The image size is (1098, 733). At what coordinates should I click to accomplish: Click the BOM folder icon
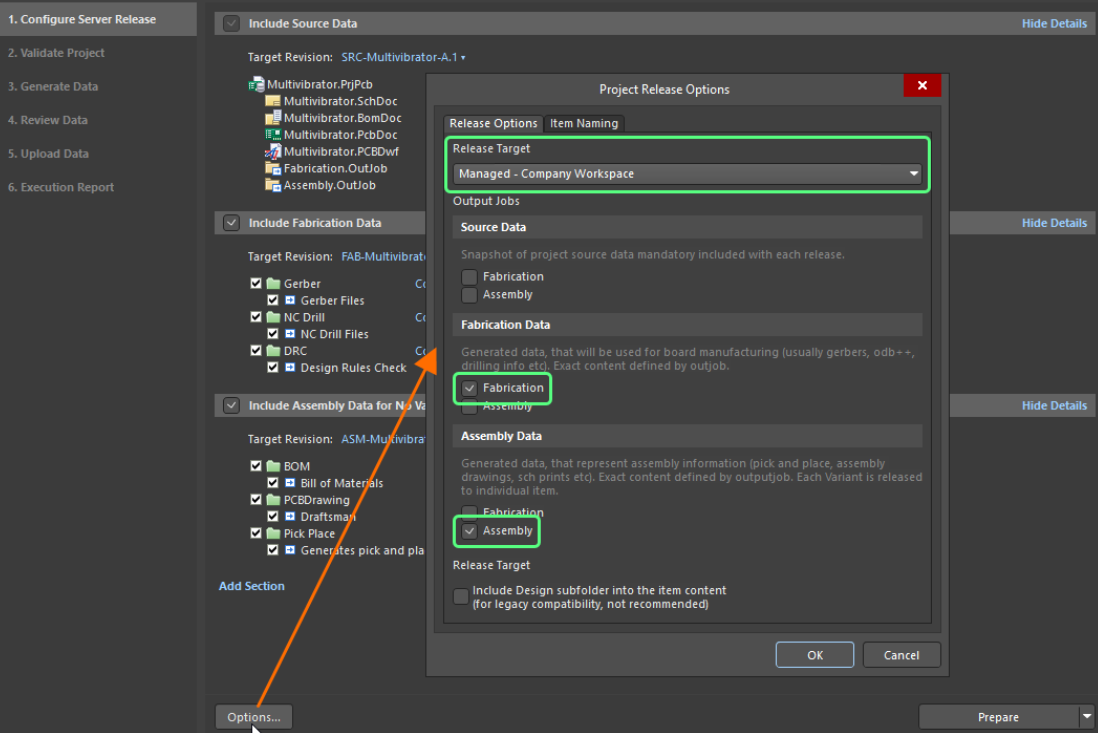pyautogui.click(x=273, y=466)
